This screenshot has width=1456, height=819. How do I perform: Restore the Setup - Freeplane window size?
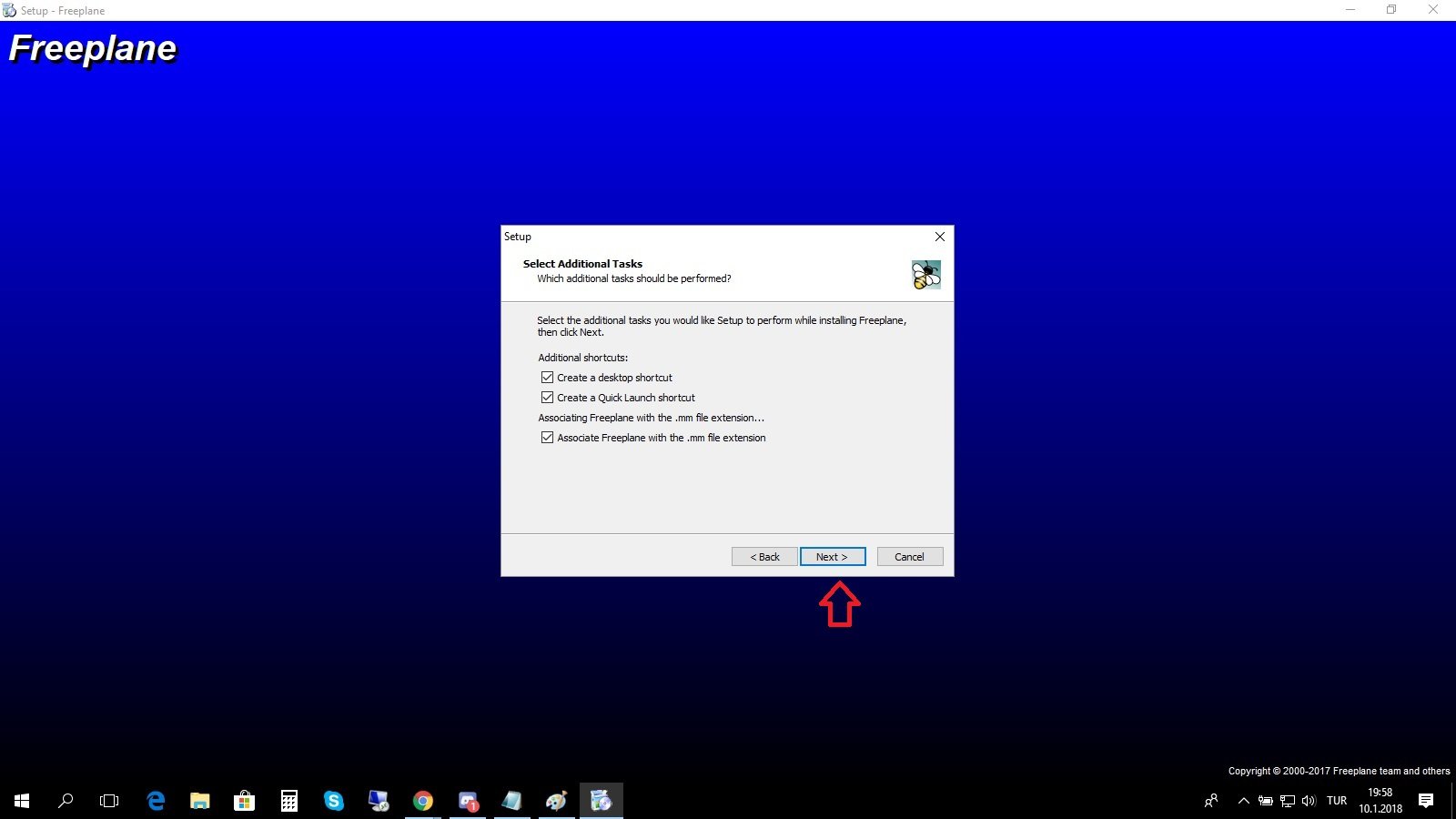click(1391, 10)
